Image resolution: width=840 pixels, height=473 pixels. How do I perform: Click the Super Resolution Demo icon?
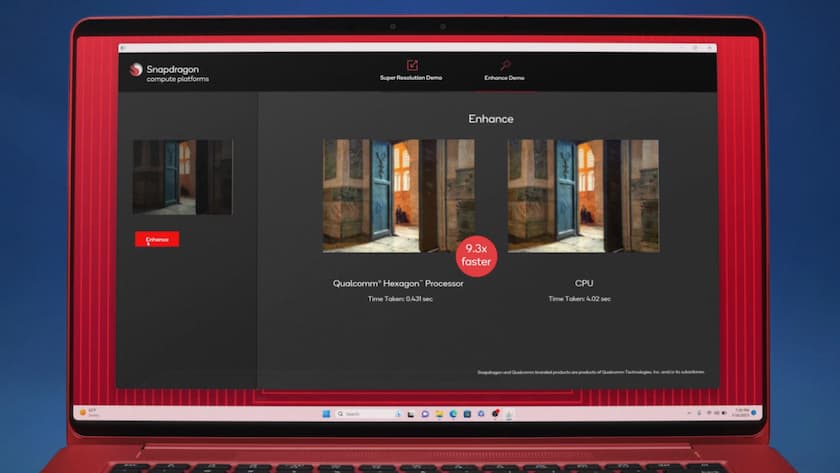[411, 65]
